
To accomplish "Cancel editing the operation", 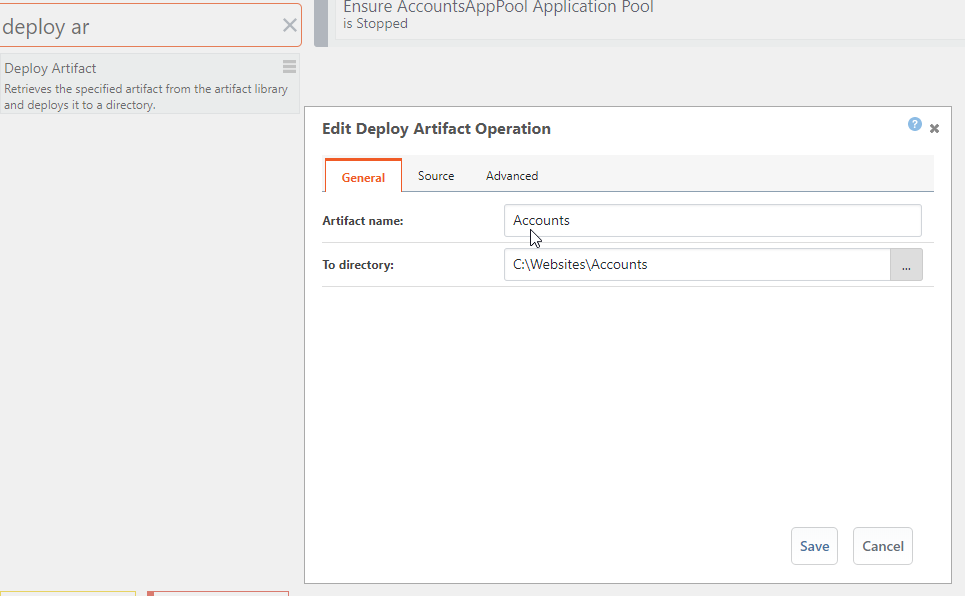I will pyautogui.click(x=882, y=546).
